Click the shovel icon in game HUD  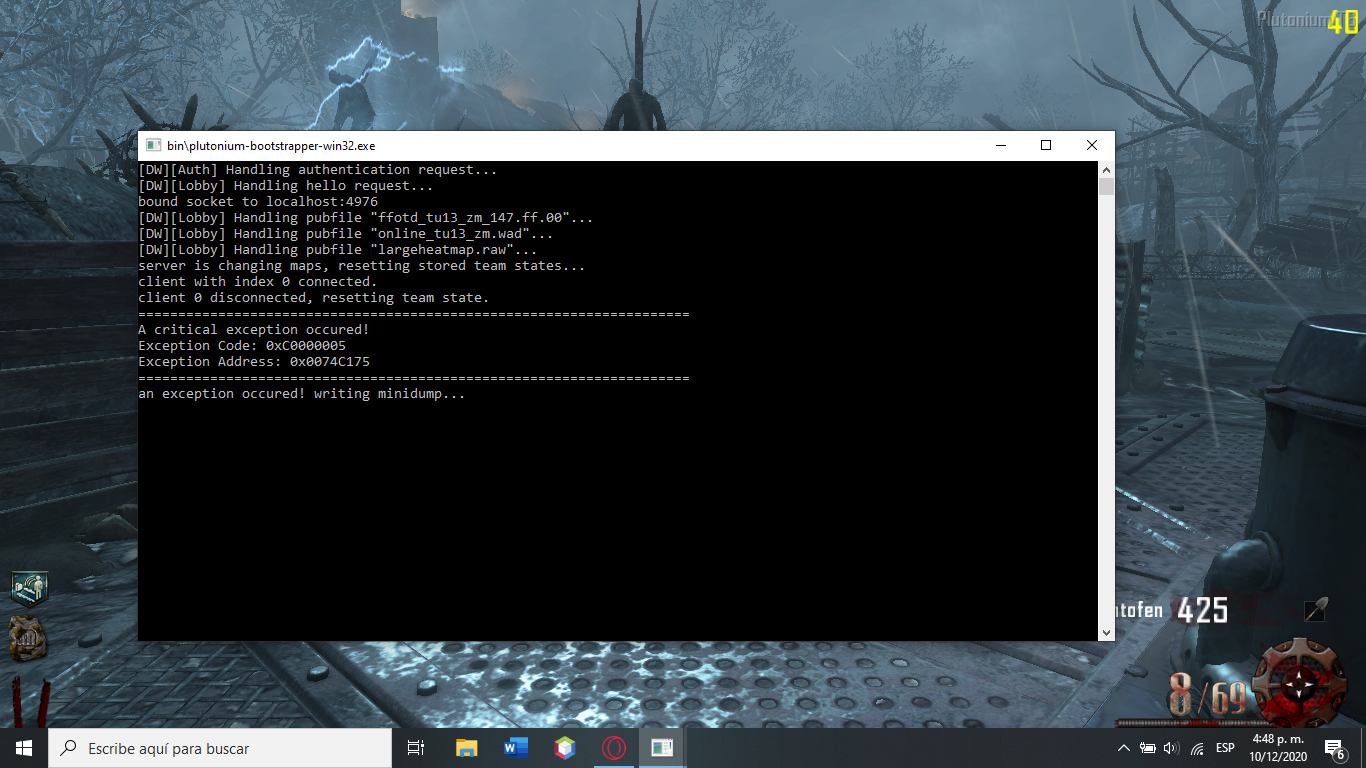click(x=1316, y=608)
